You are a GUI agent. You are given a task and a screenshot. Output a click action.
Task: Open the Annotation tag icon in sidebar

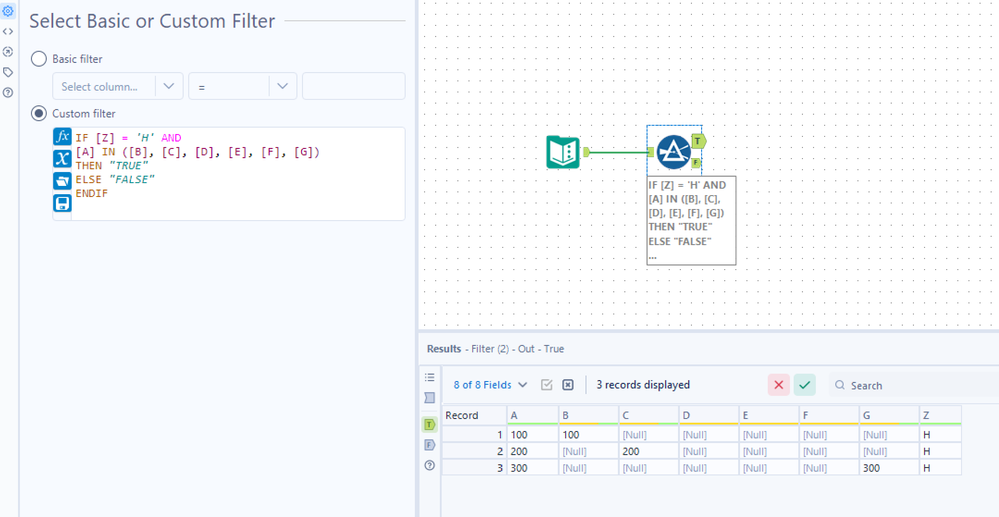coord(8,72)
